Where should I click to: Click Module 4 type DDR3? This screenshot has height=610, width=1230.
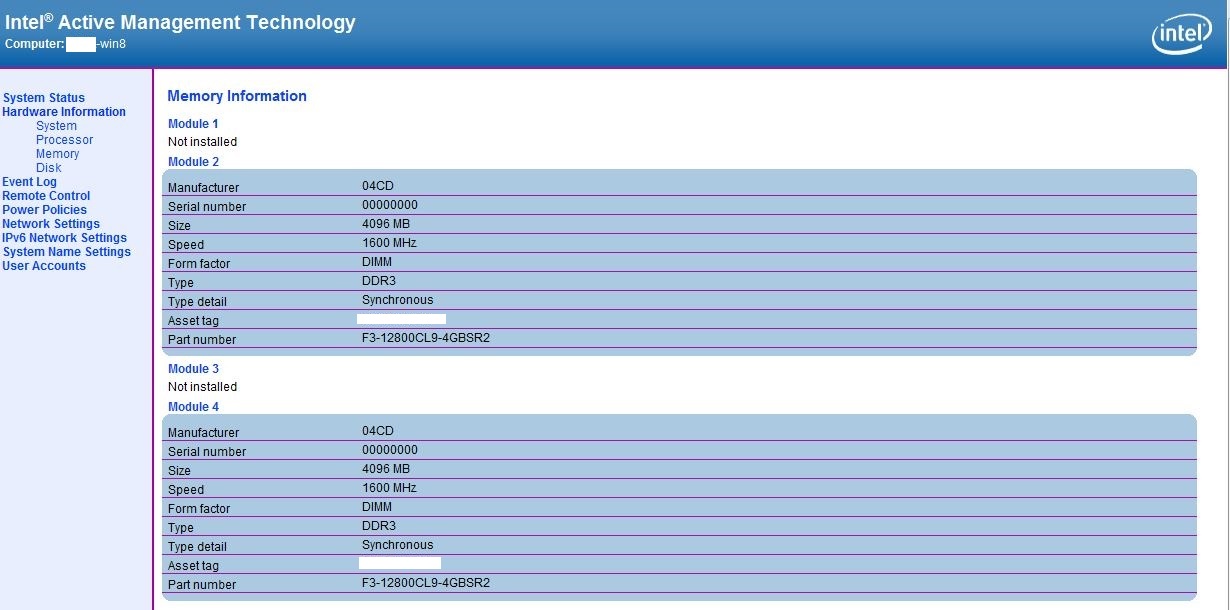(x=379, y=526)
